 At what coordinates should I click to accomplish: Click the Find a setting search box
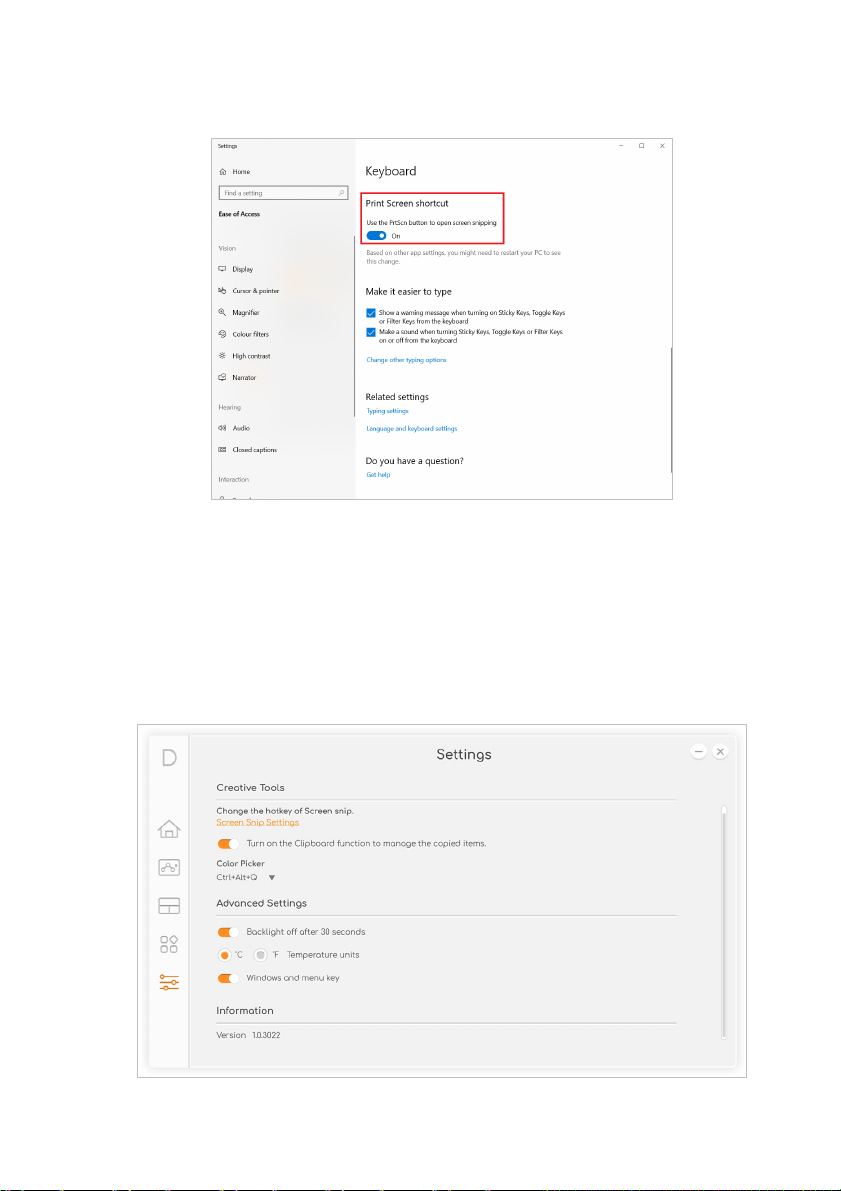tap(277, 193)
